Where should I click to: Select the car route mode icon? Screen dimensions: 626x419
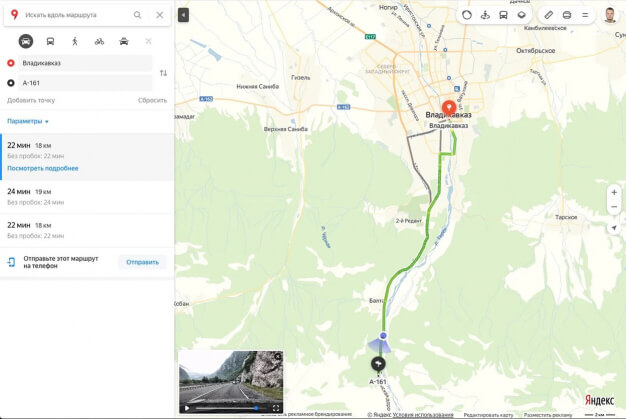click(x=26, y=41)
